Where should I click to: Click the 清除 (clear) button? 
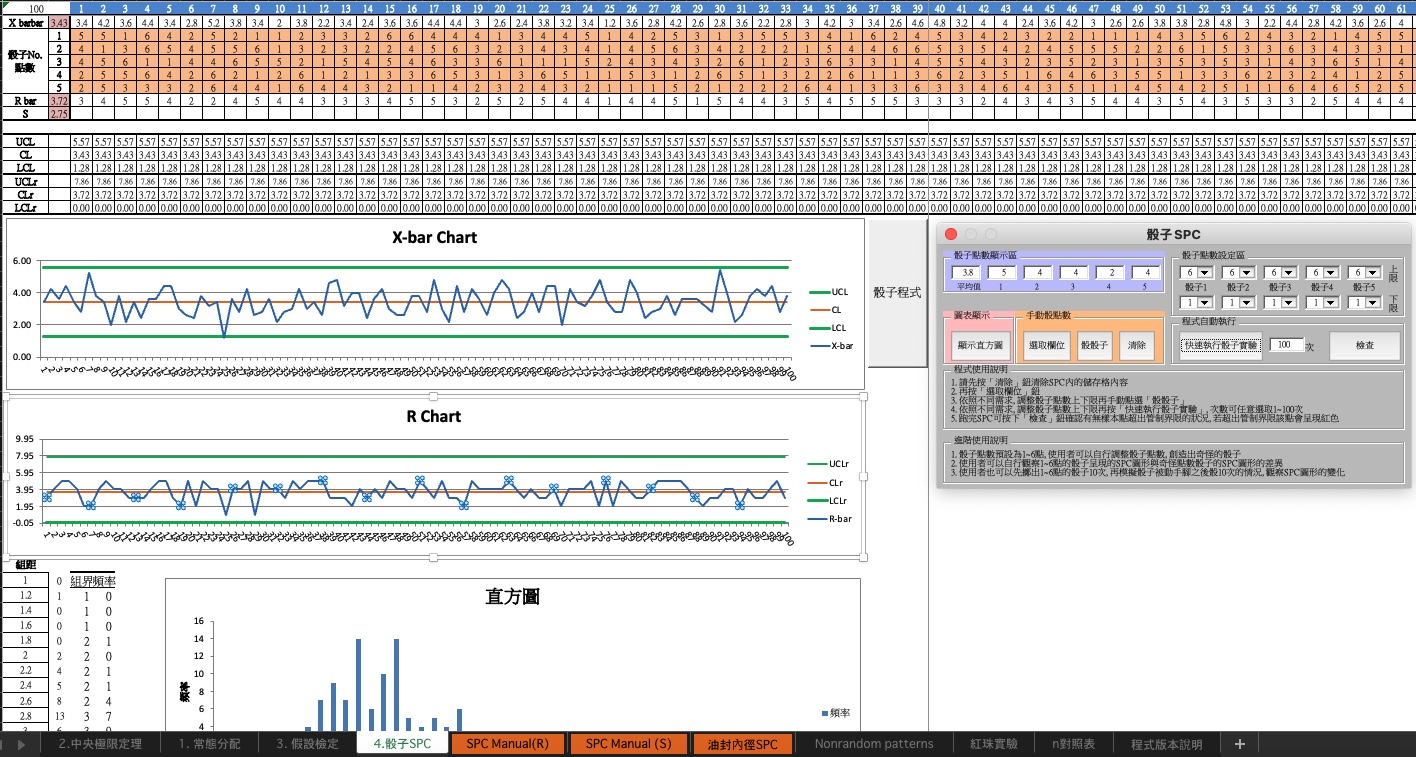tap(1137, 345)
